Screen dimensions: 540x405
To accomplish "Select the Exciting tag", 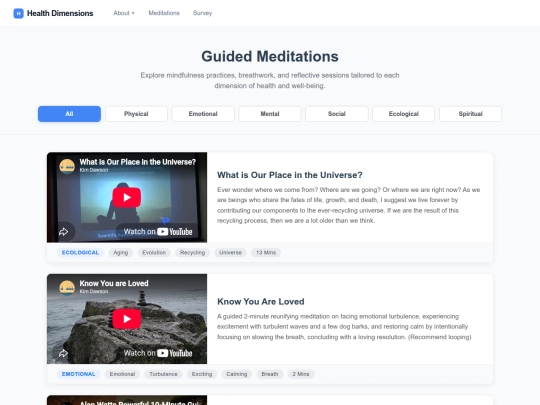I will click(202, 374).
